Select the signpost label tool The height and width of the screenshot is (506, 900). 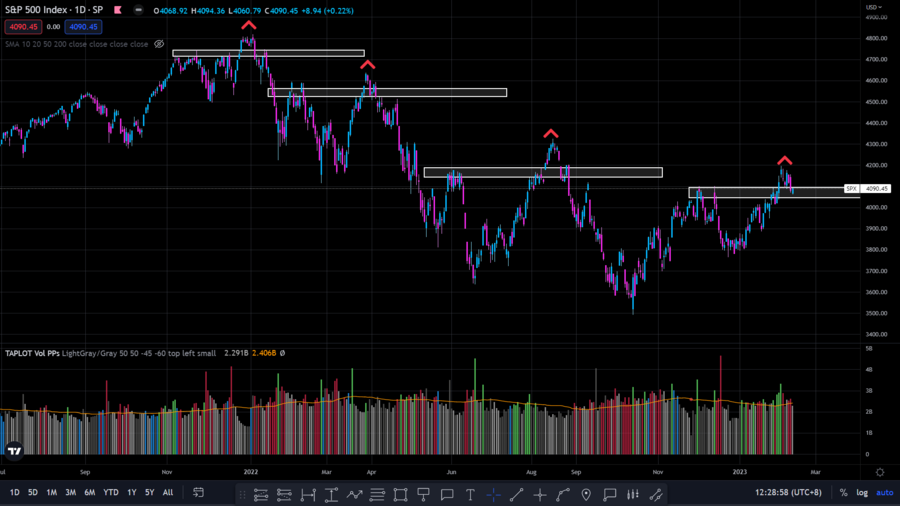point(424,494)
